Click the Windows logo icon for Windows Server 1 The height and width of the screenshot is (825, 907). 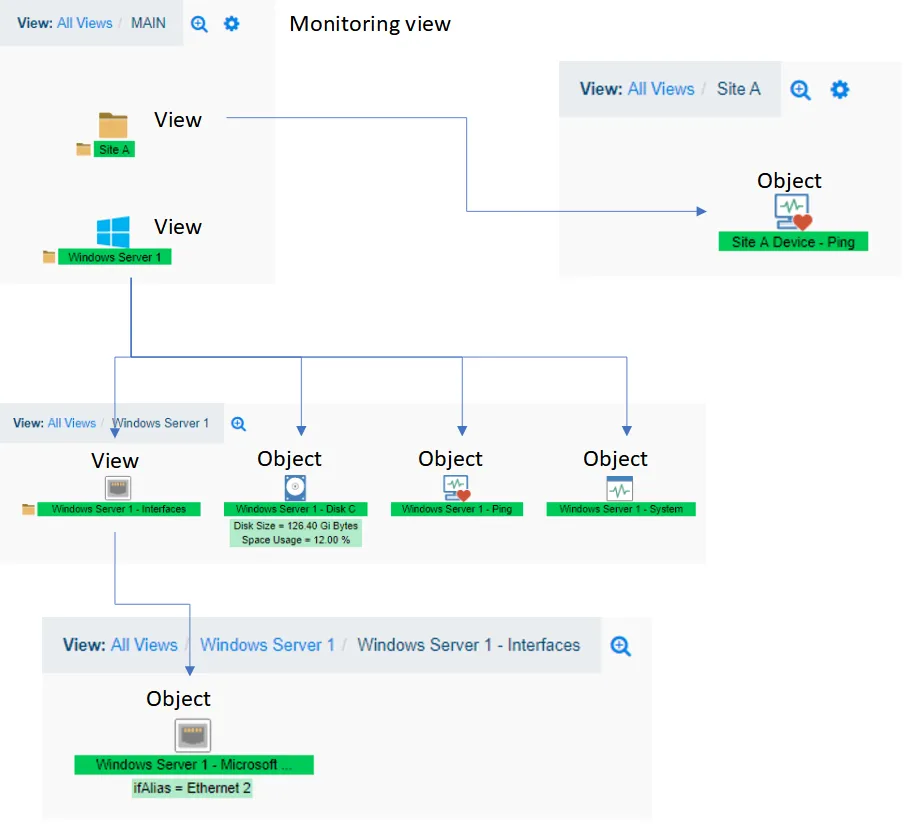tap(113, 232)
